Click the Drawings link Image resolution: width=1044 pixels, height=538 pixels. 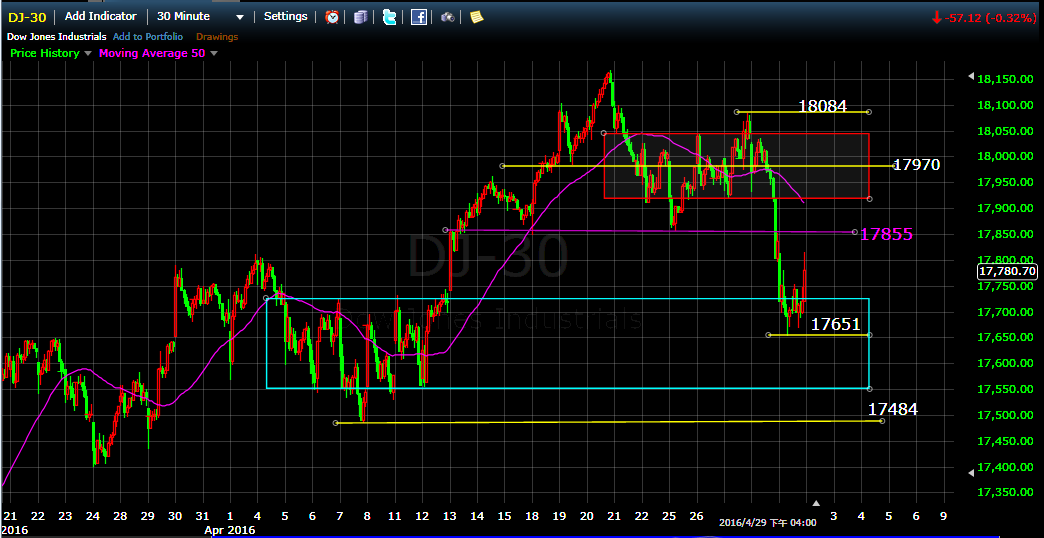click(x=217, y=37)
